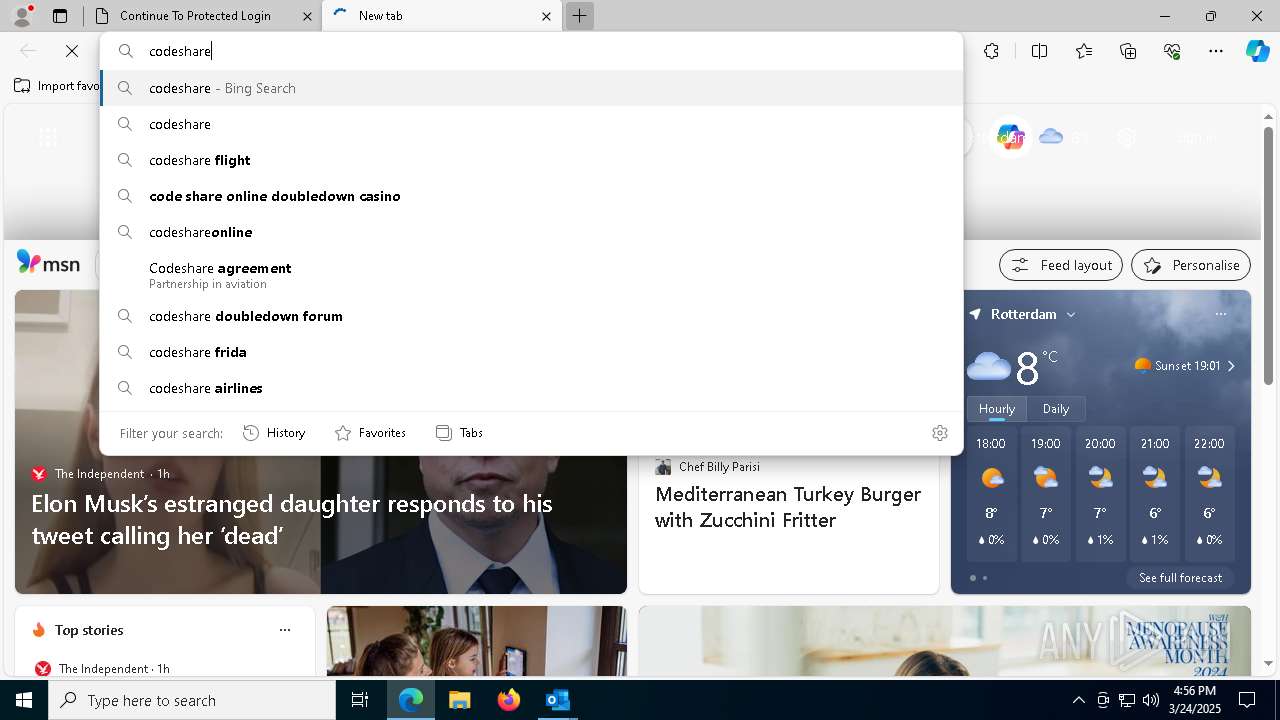The width and height of the screenshot is (1280, 720).
Task: Switch weather to Daily tab
Action: point(1056,408)
